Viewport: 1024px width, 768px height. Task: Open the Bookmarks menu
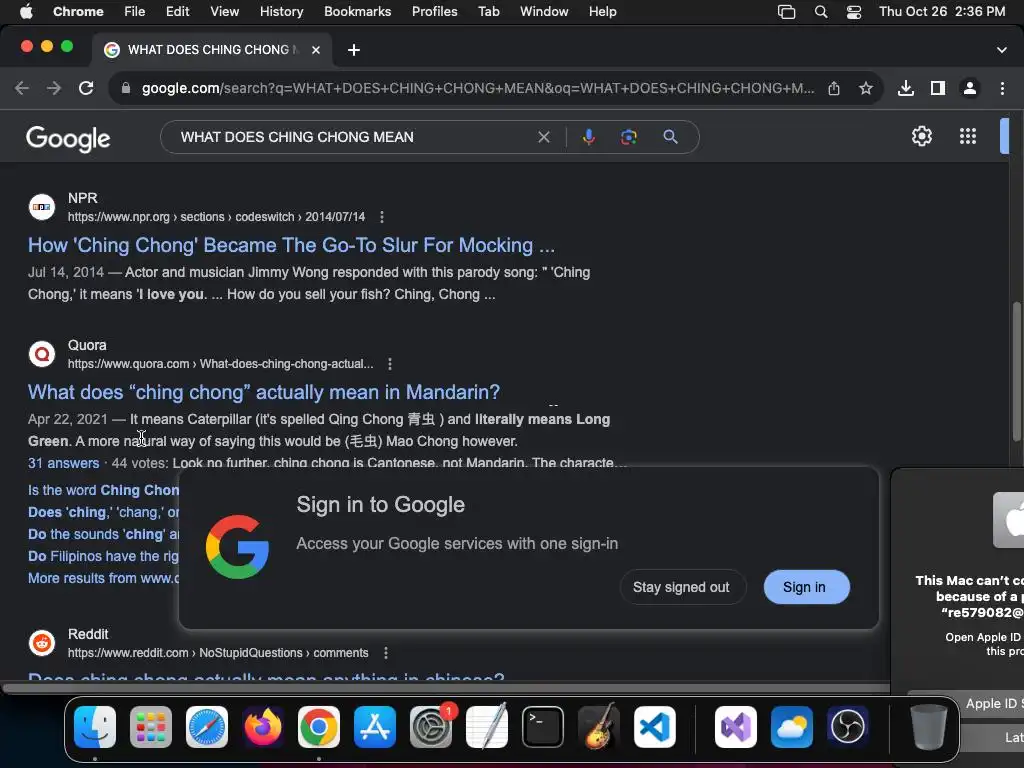point(357,12)
